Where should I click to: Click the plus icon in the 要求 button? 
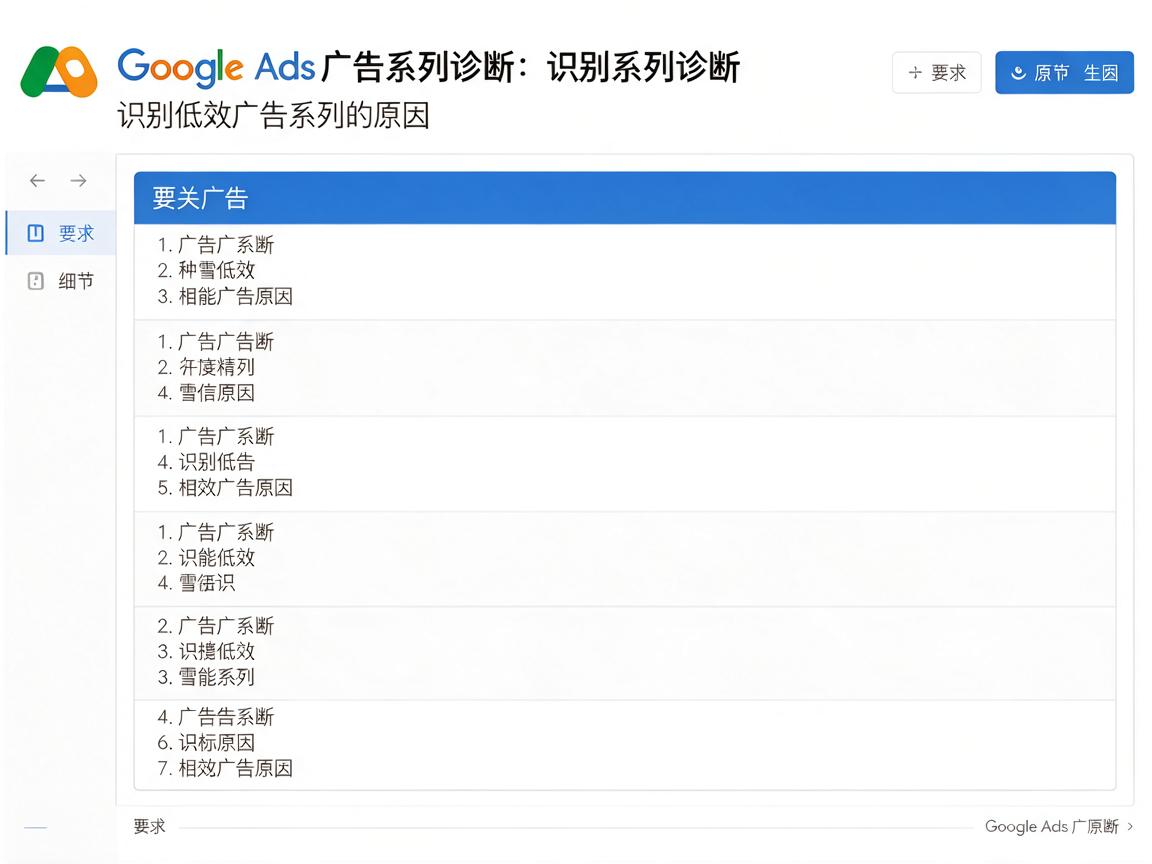[915, 73]
